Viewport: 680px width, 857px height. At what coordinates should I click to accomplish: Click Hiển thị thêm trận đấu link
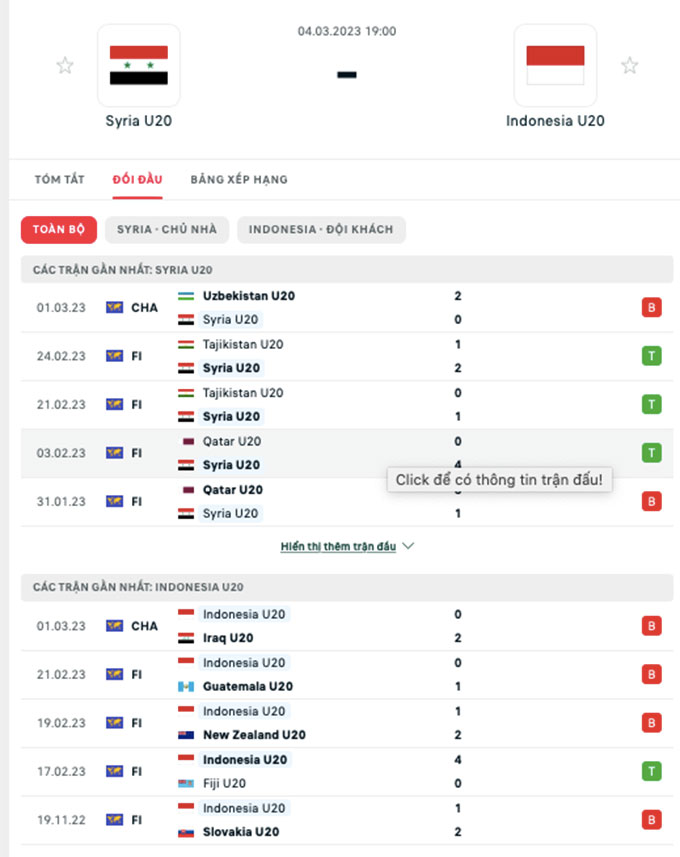(338, 546)
